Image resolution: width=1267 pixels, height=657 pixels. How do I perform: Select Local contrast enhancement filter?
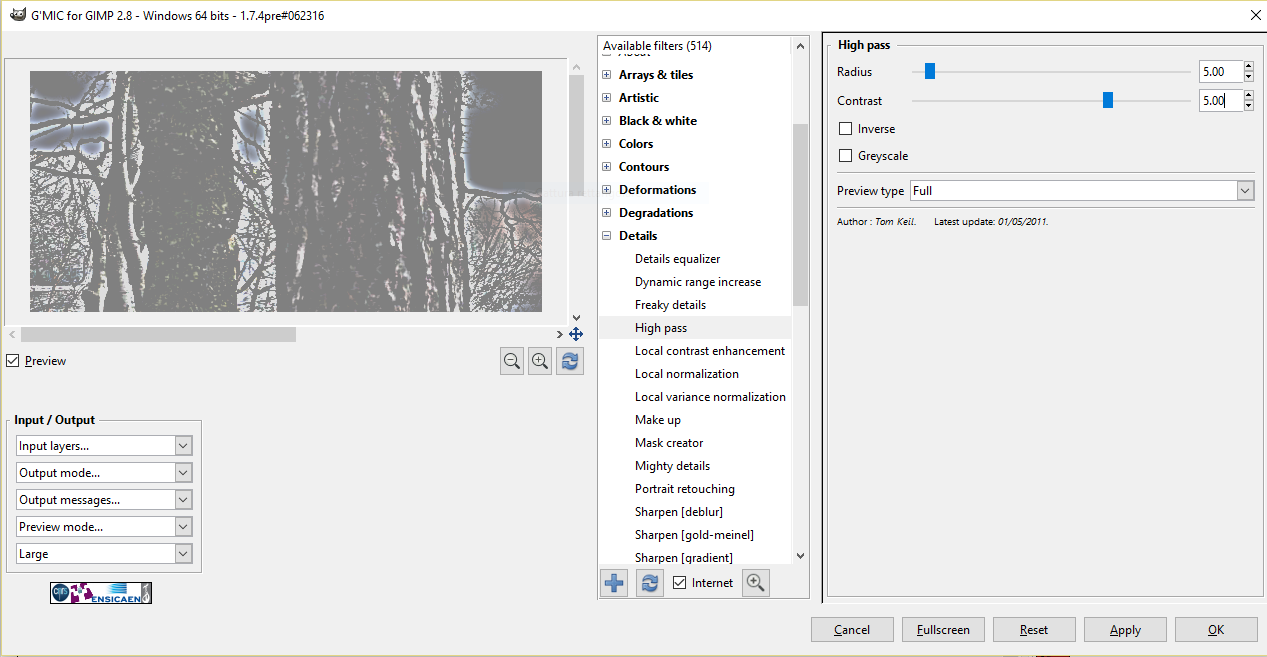pyautogui.click(x=710, y=351)
